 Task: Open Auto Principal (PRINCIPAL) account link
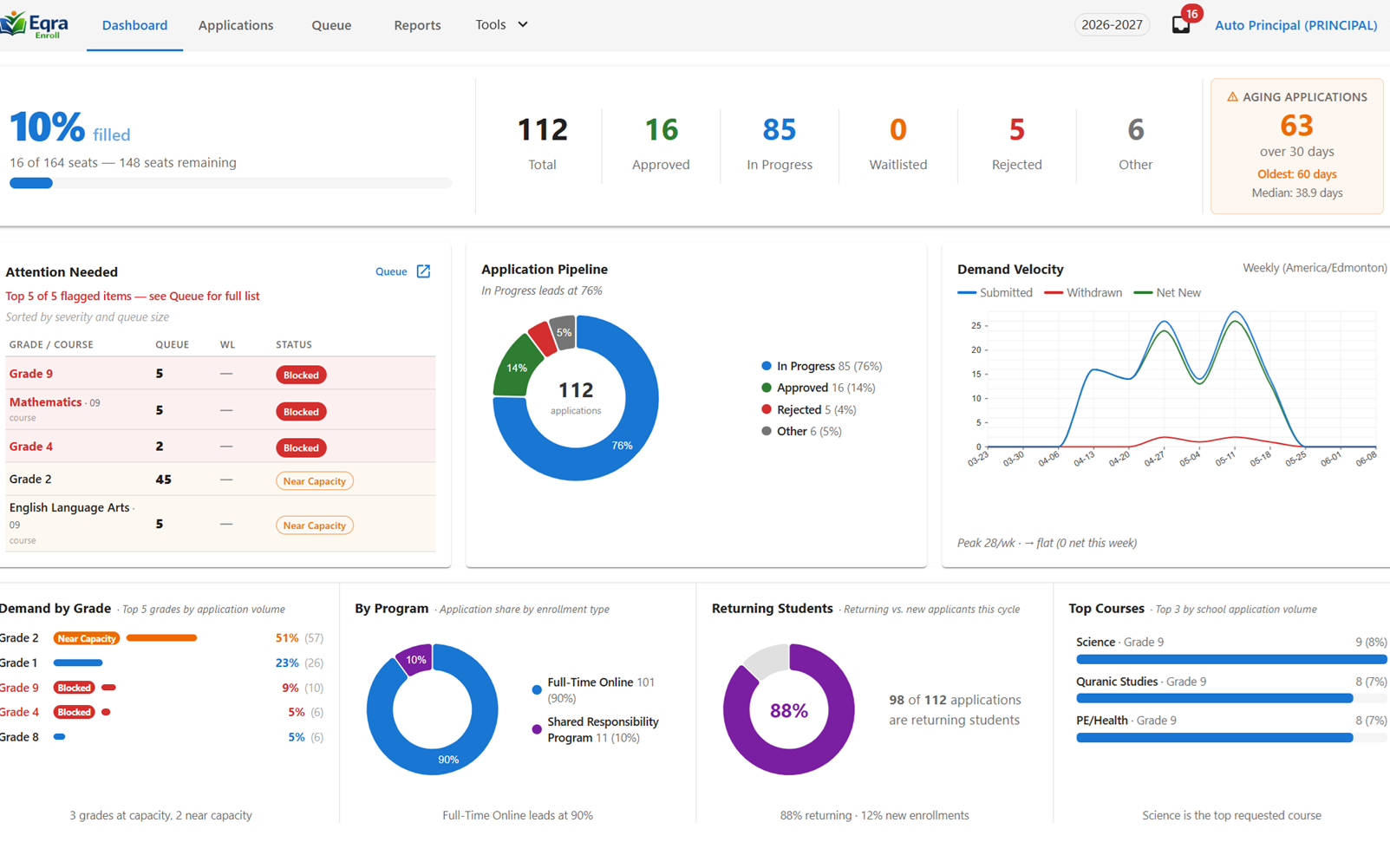[x=1295, y=25]
